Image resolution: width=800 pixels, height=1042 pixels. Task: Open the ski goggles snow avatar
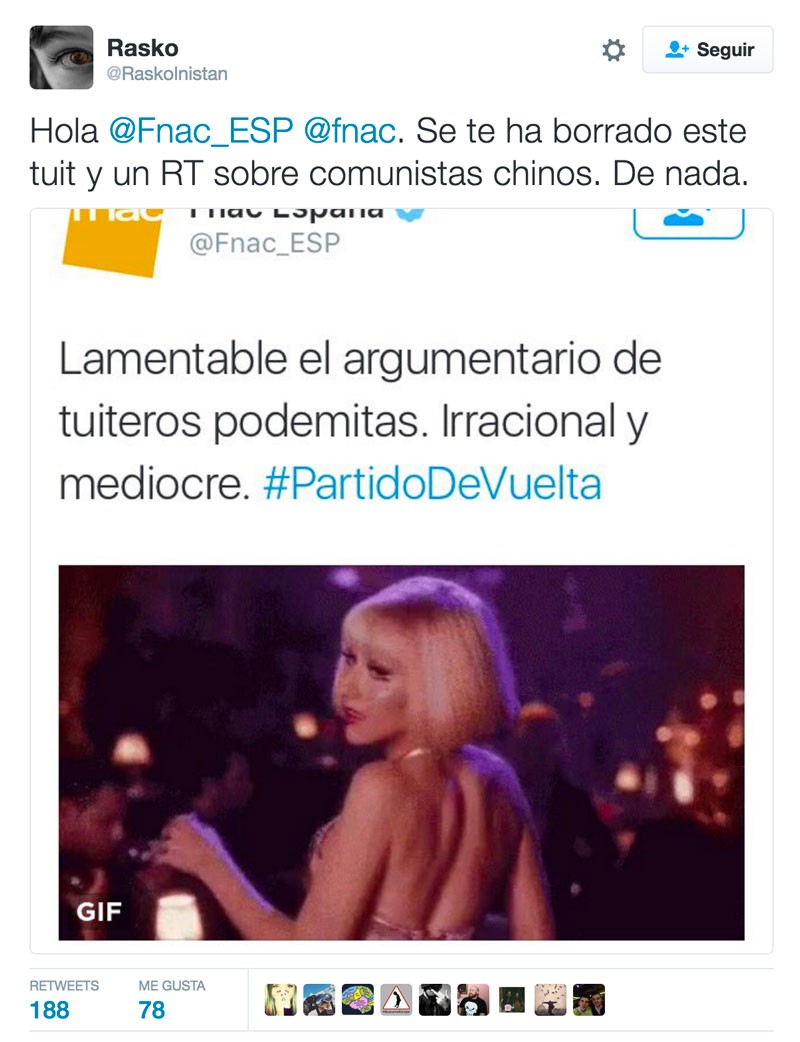(319, 1000)
